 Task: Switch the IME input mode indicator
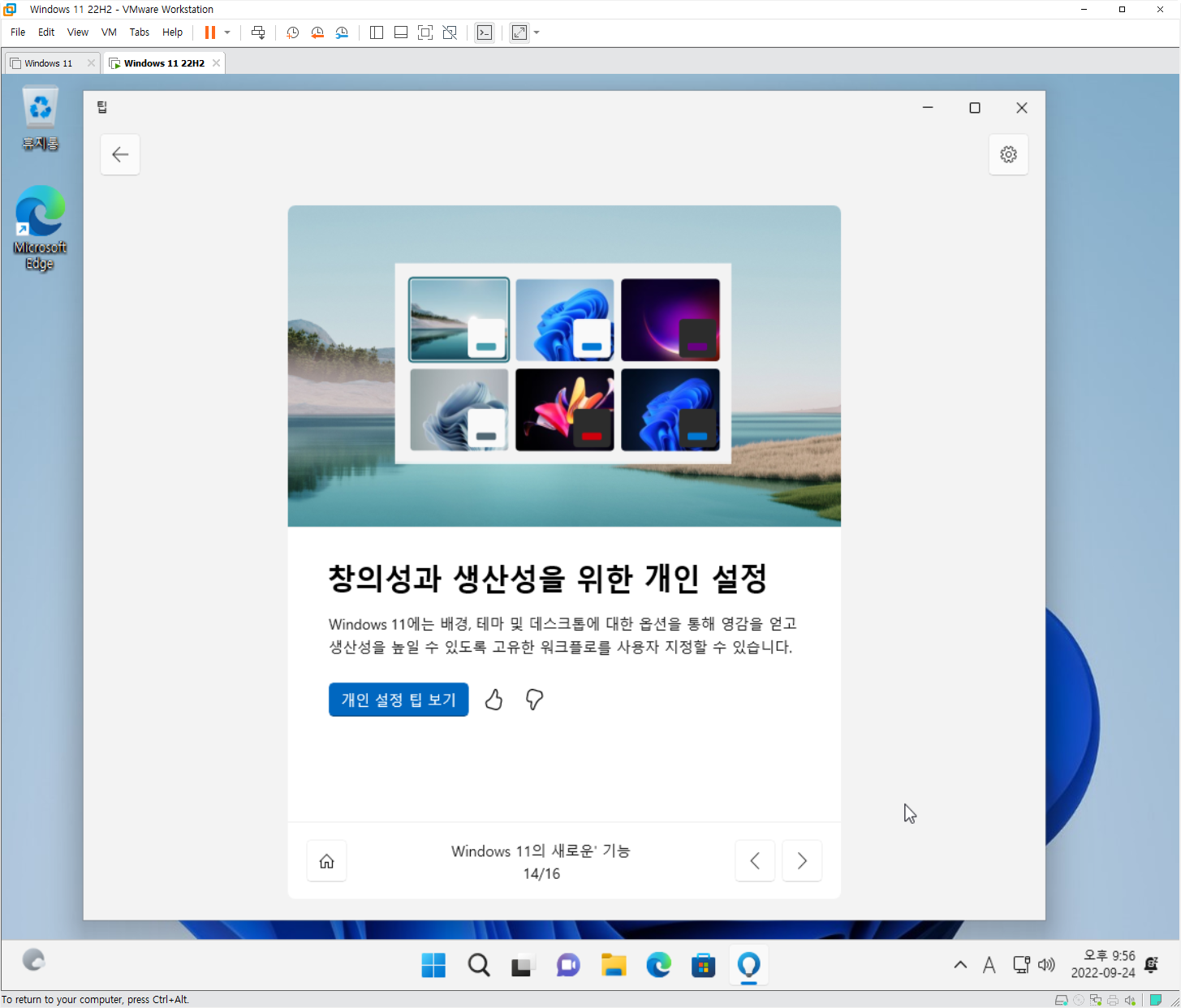pos(989,965)
